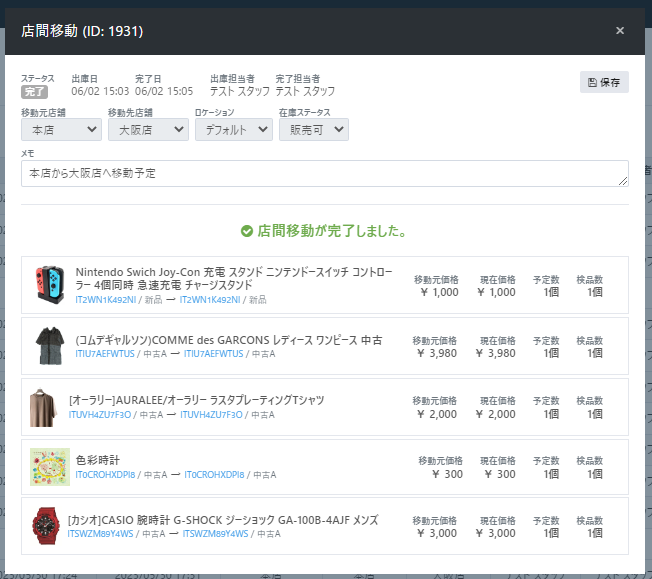Click into the メモ text field
This screenshot has width=652, height=579.
(x=325, y=173)
